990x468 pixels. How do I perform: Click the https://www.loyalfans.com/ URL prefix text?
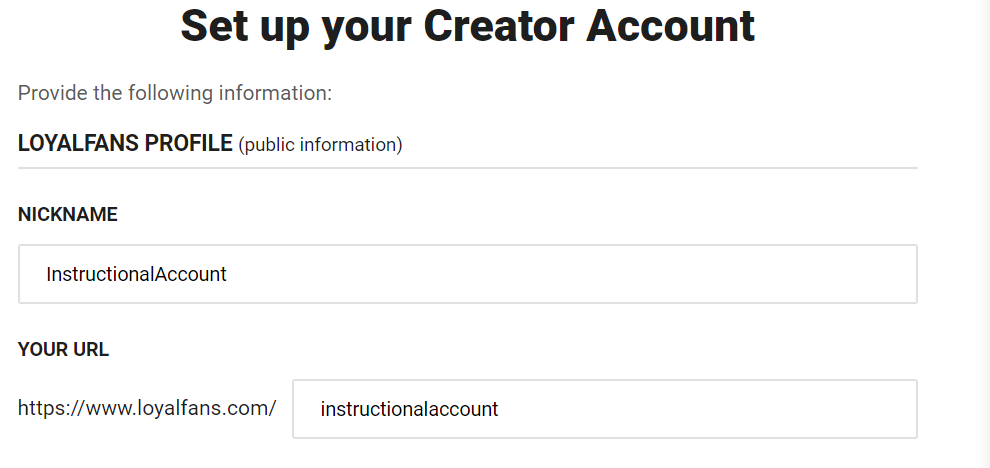point(147,409)
